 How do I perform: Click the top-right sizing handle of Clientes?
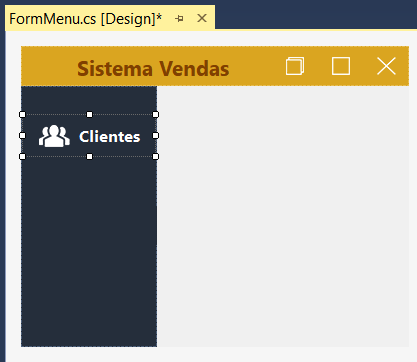click(x=156, y=115)
